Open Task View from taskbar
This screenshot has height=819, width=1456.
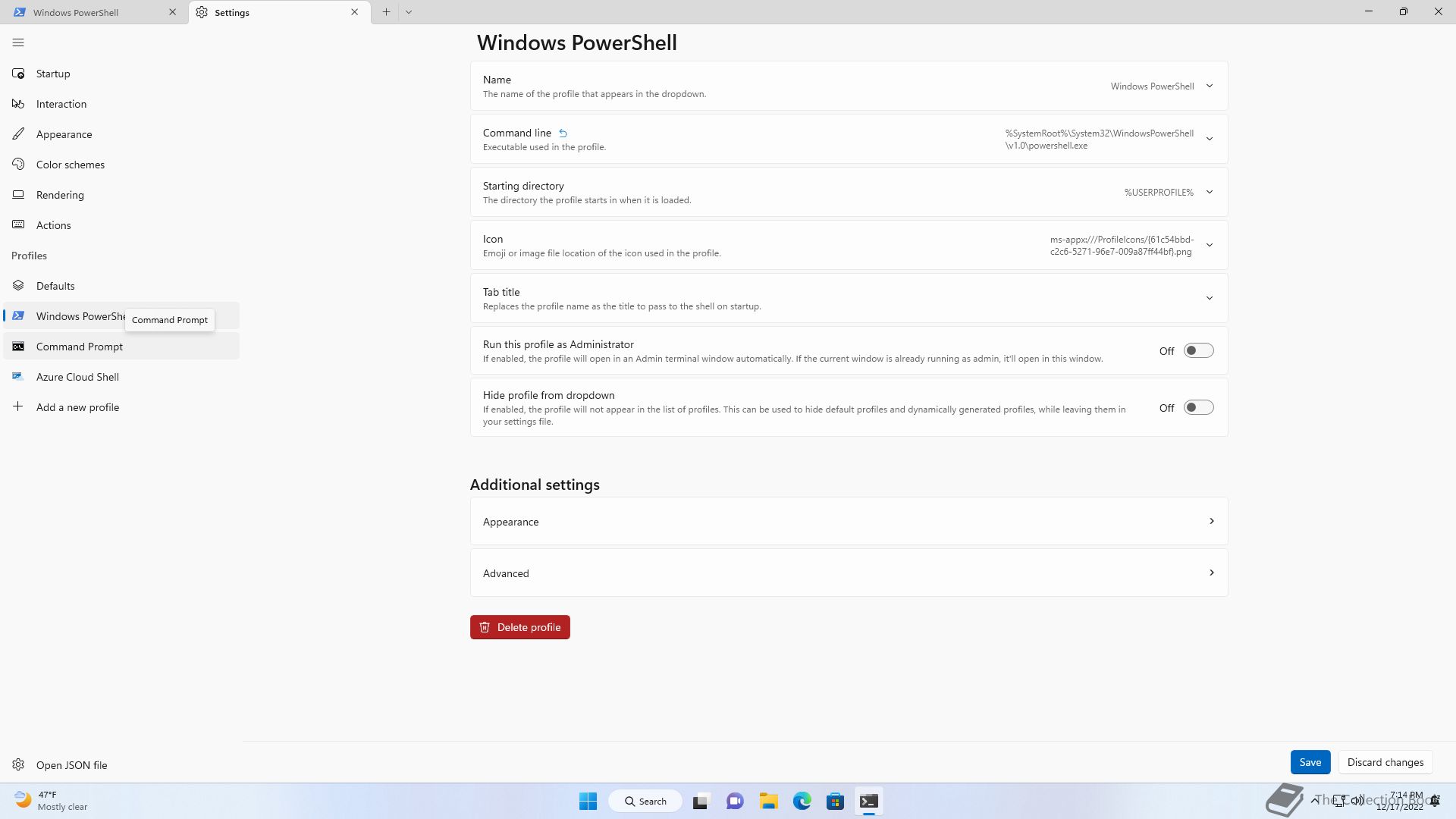701,801
